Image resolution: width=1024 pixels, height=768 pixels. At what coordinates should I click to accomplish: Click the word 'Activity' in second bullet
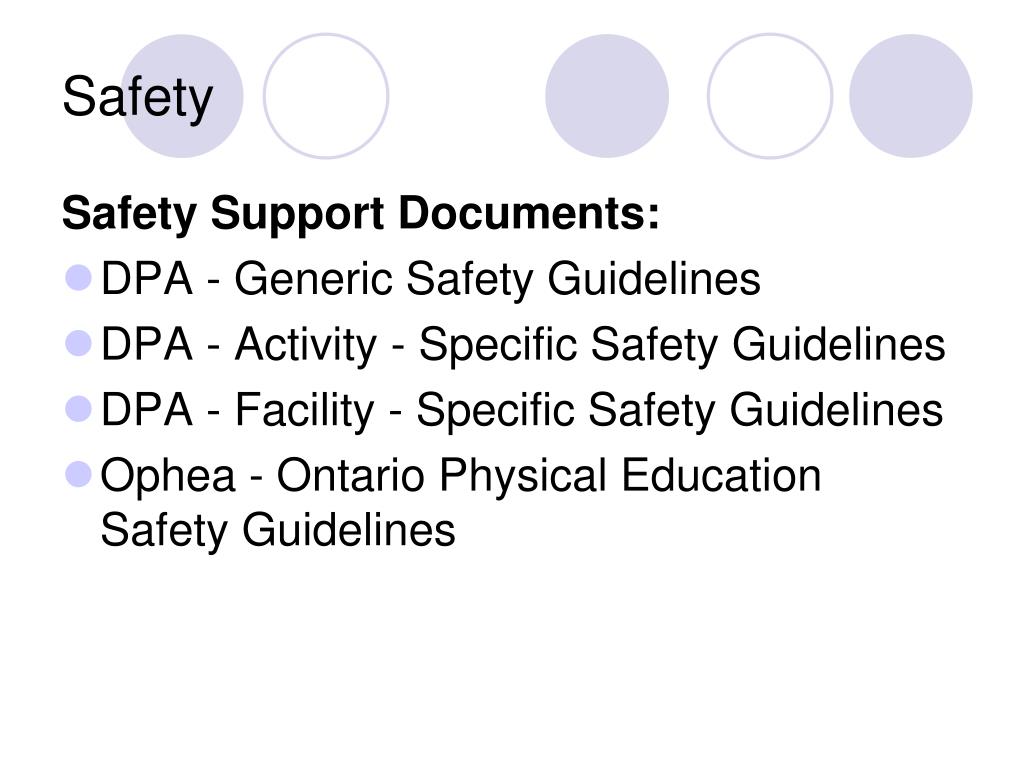coord(306,345)
